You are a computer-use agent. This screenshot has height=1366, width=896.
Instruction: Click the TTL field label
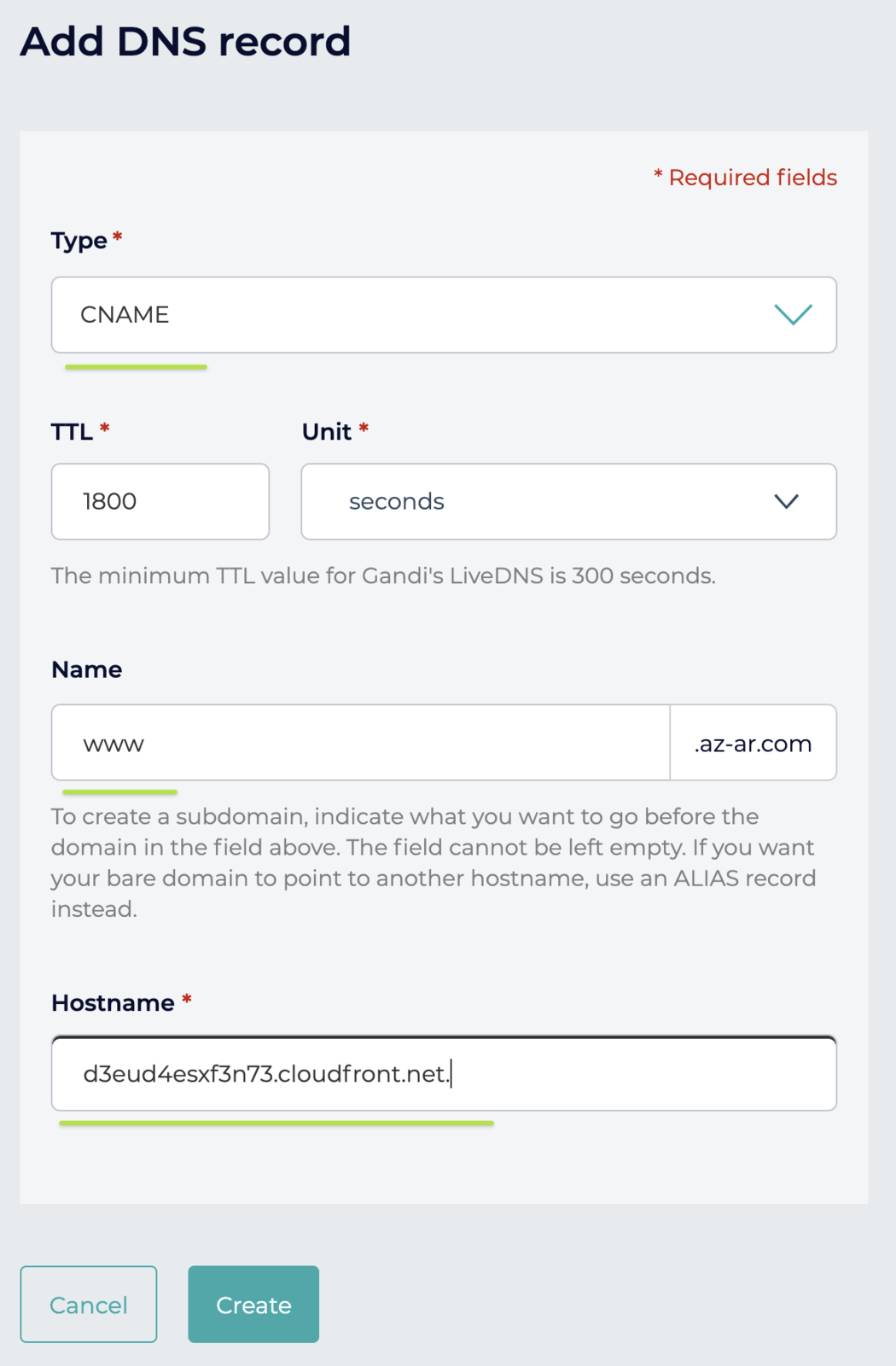[x=72, y=431]
